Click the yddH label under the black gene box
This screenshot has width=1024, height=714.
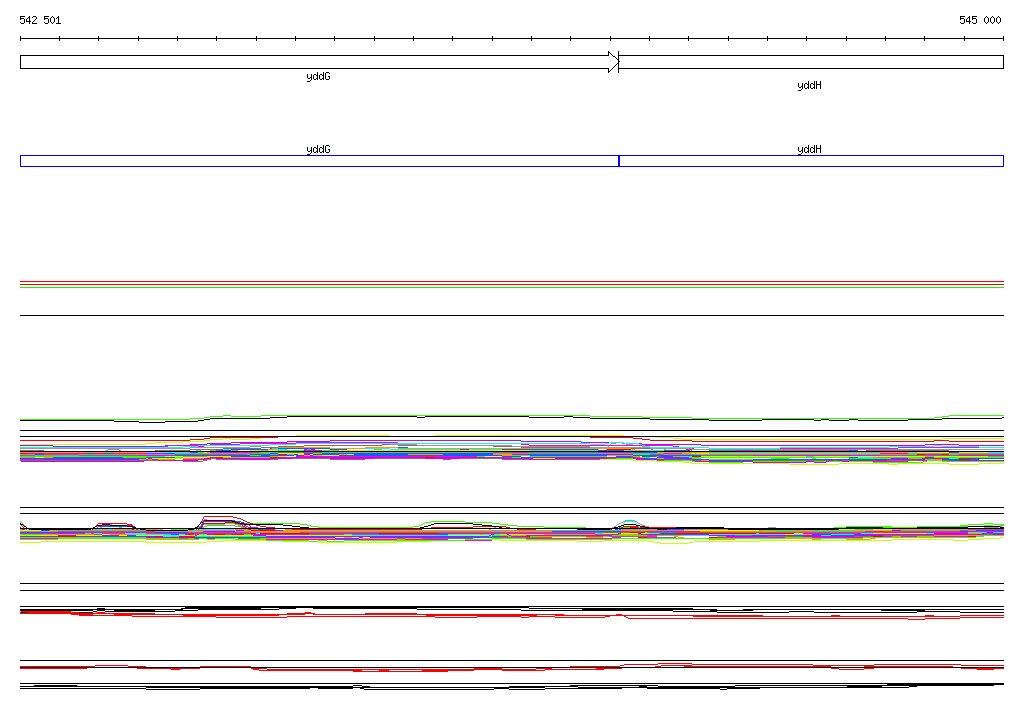tap(809, 86)
